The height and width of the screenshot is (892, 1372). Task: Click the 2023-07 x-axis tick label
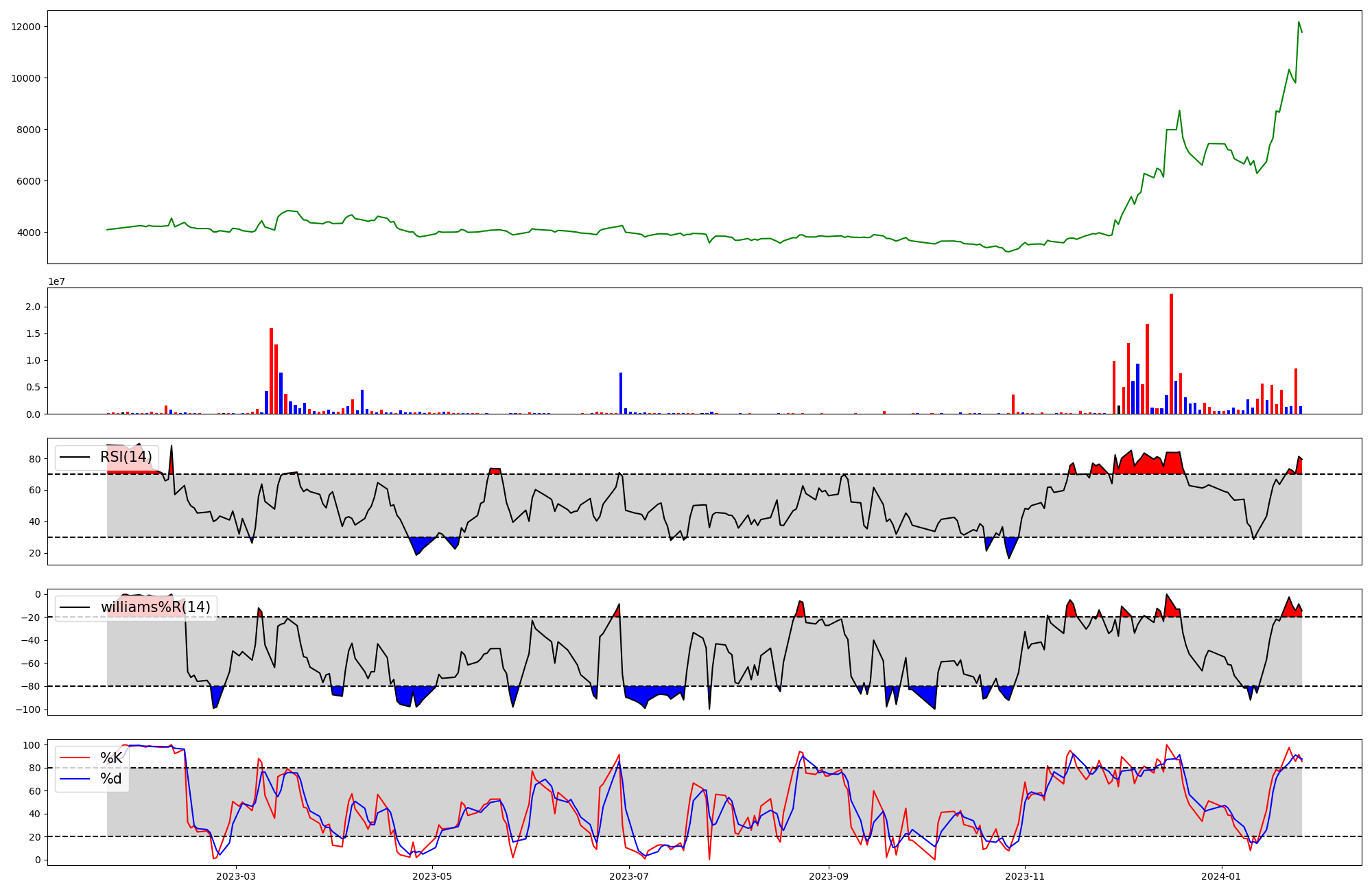pyautogui.click(x=629, y=876)
